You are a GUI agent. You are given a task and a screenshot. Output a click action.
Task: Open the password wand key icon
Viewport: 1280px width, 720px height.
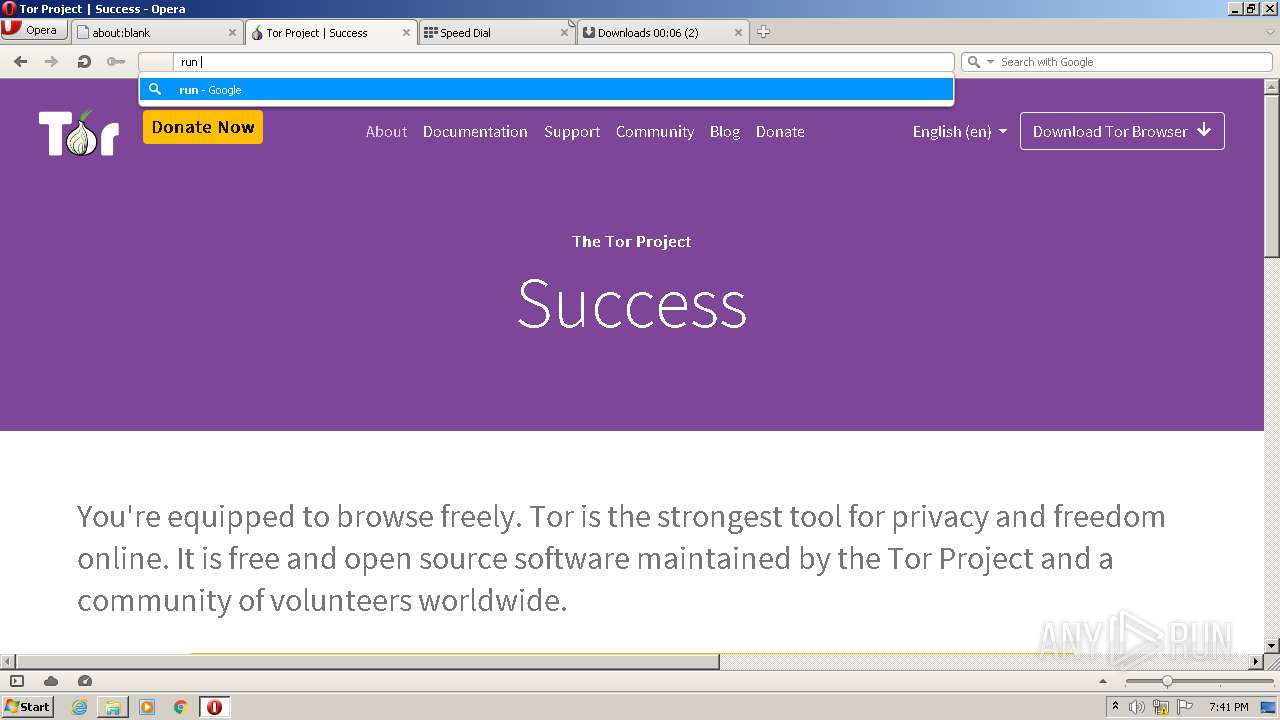[x=116, y=62]
